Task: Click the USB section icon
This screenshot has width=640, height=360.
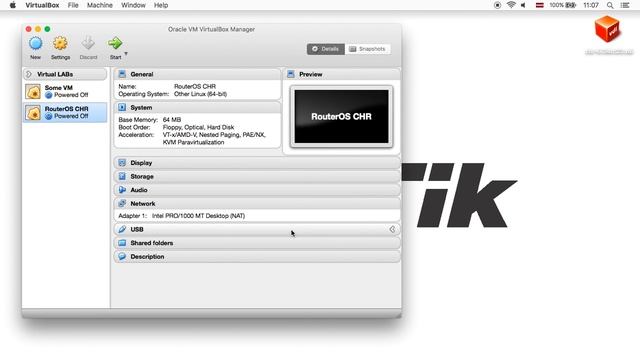Action: point(122,229)
